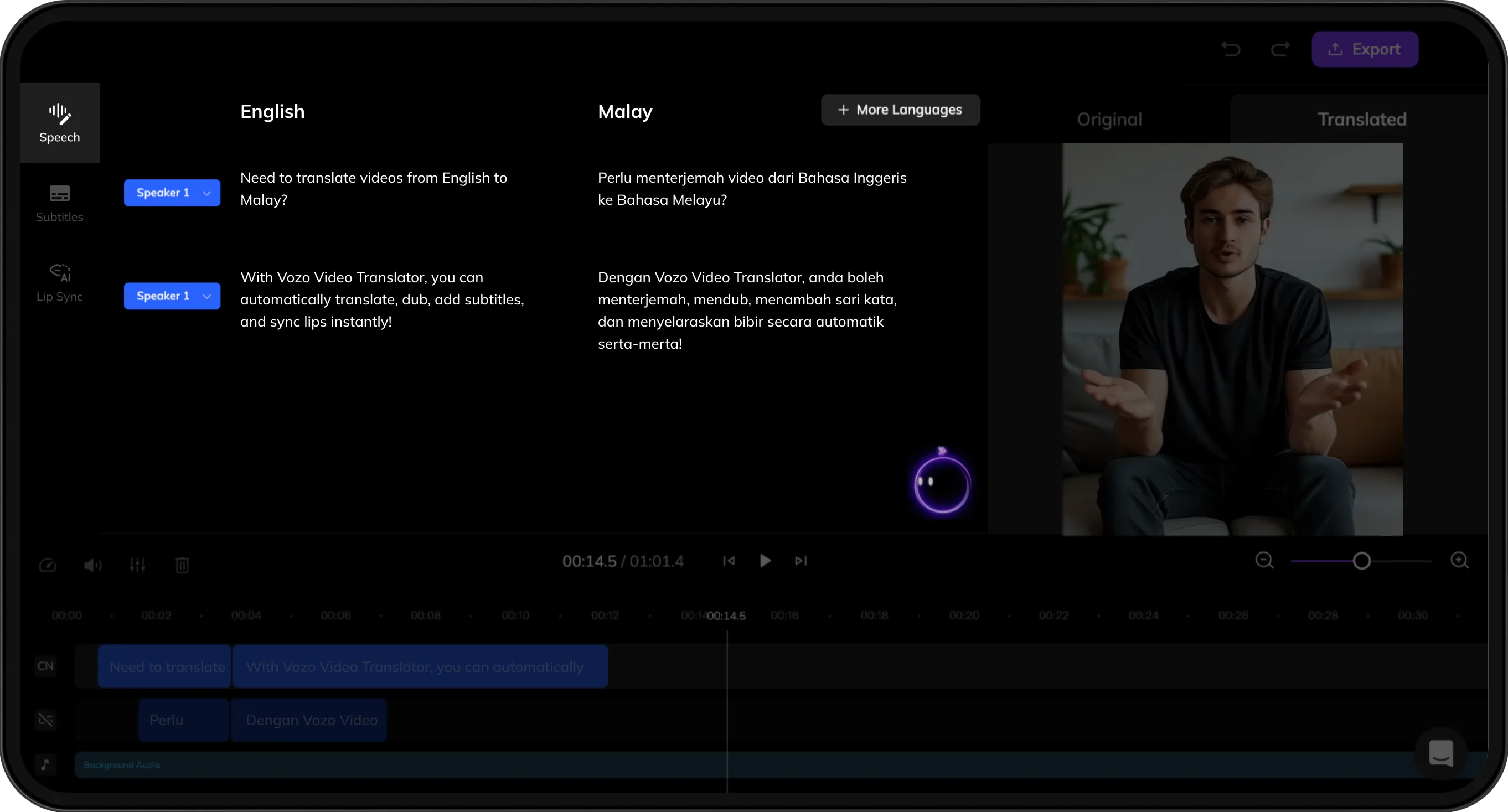Select the 'Need to translate' timeline clip

[164, 666]
